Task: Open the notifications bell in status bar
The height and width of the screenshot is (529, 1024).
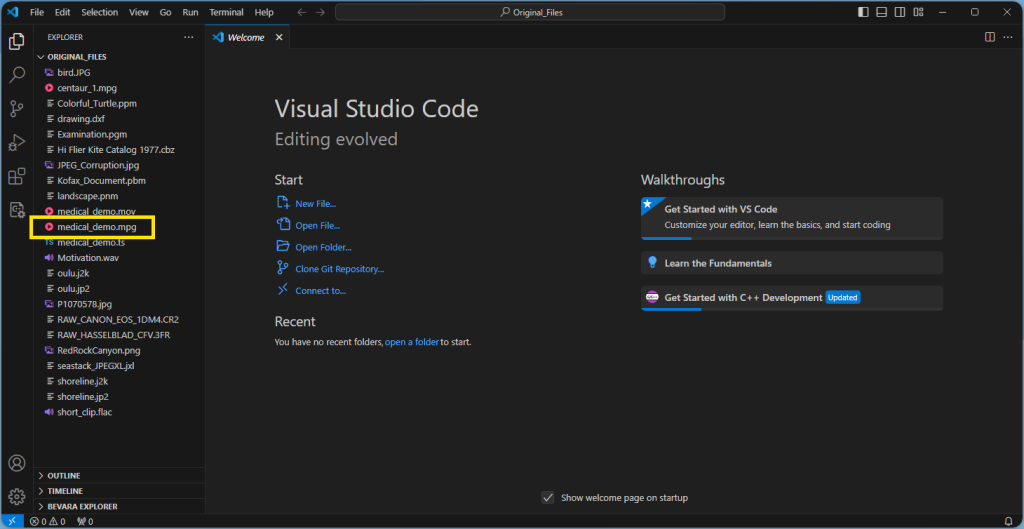Action: (x=1008, y=521)
